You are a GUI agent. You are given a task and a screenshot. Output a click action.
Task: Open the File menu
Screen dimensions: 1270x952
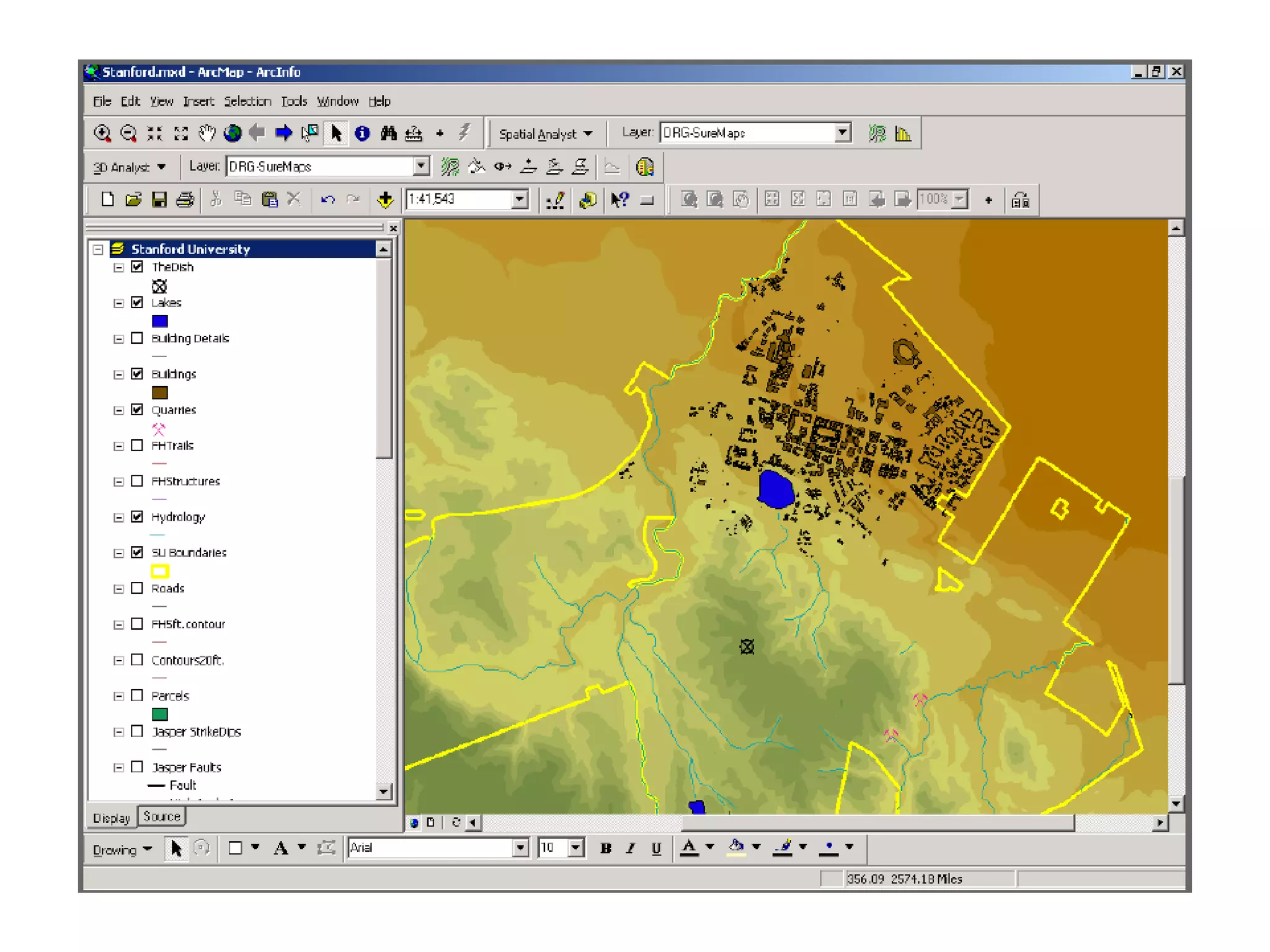pos(102,101)
